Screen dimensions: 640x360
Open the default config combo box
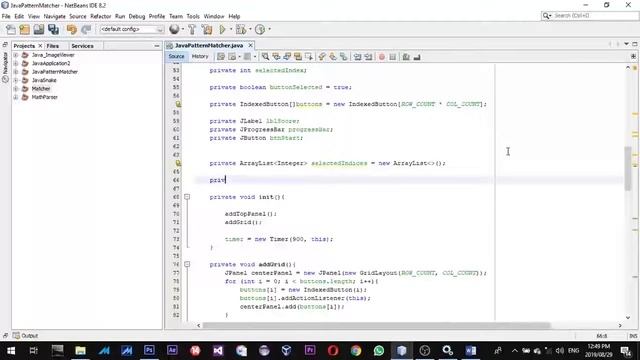tap(131, 29)
